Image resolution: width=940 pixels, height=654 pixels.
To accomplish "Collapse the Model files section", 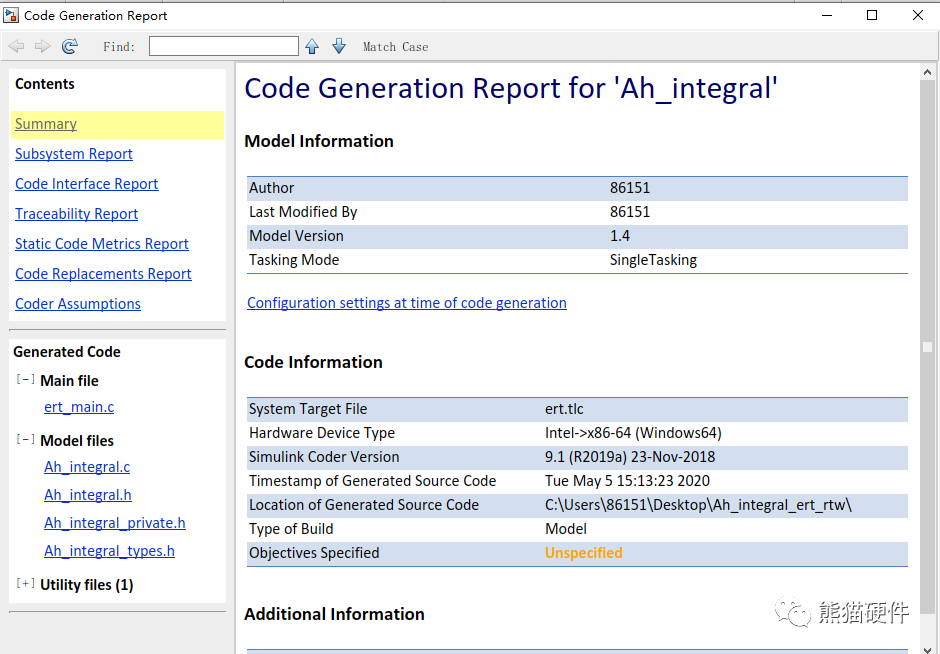I will pos(25,439).
